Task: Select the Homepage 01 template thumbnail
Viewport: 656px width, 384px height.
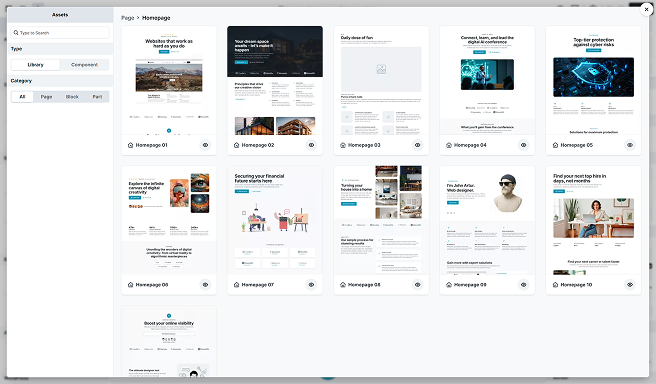Action: coord(169,80)
